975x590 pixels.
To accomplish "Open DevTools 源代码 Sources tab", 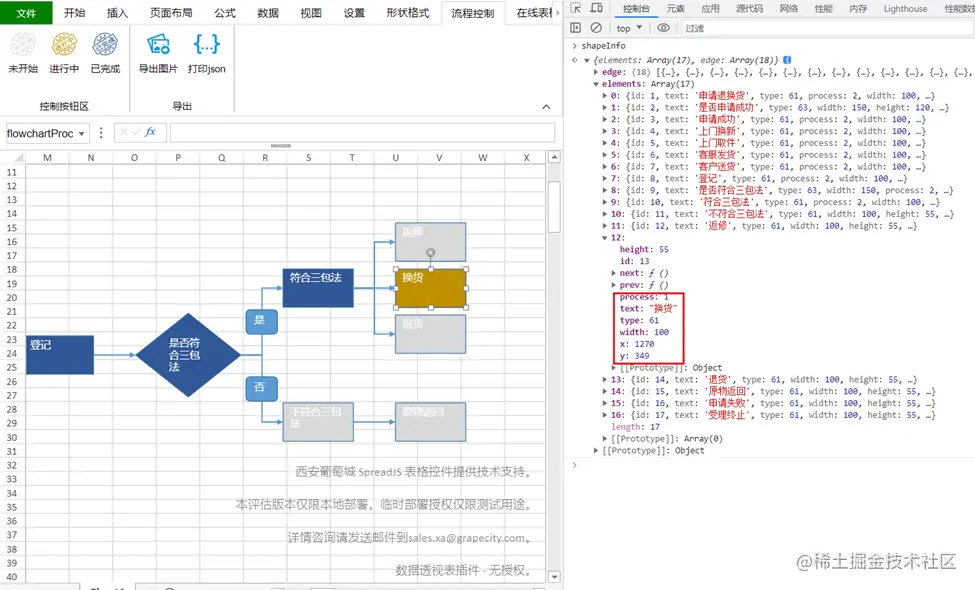I will click(x=749, y=9).
